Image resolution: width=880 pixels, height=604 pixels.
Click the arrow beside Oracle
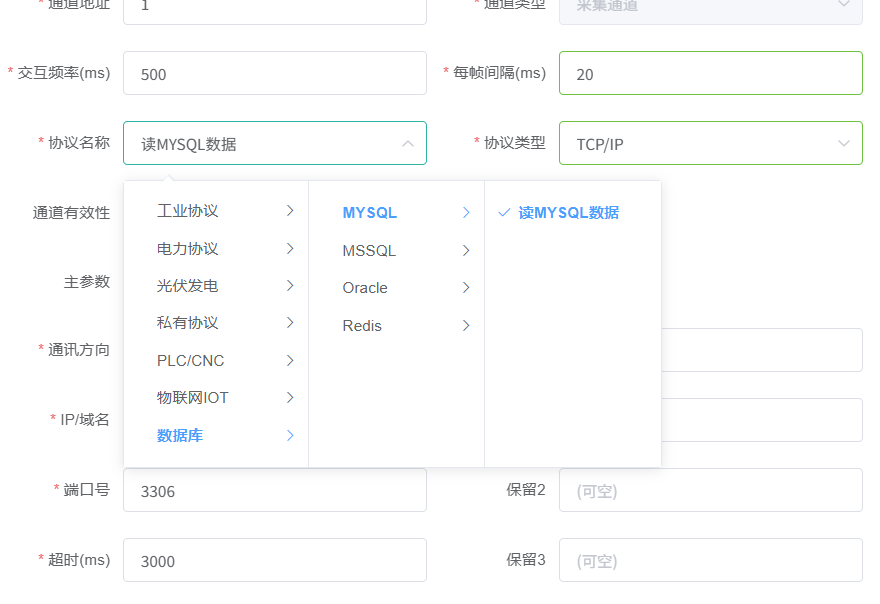point(466,288)
